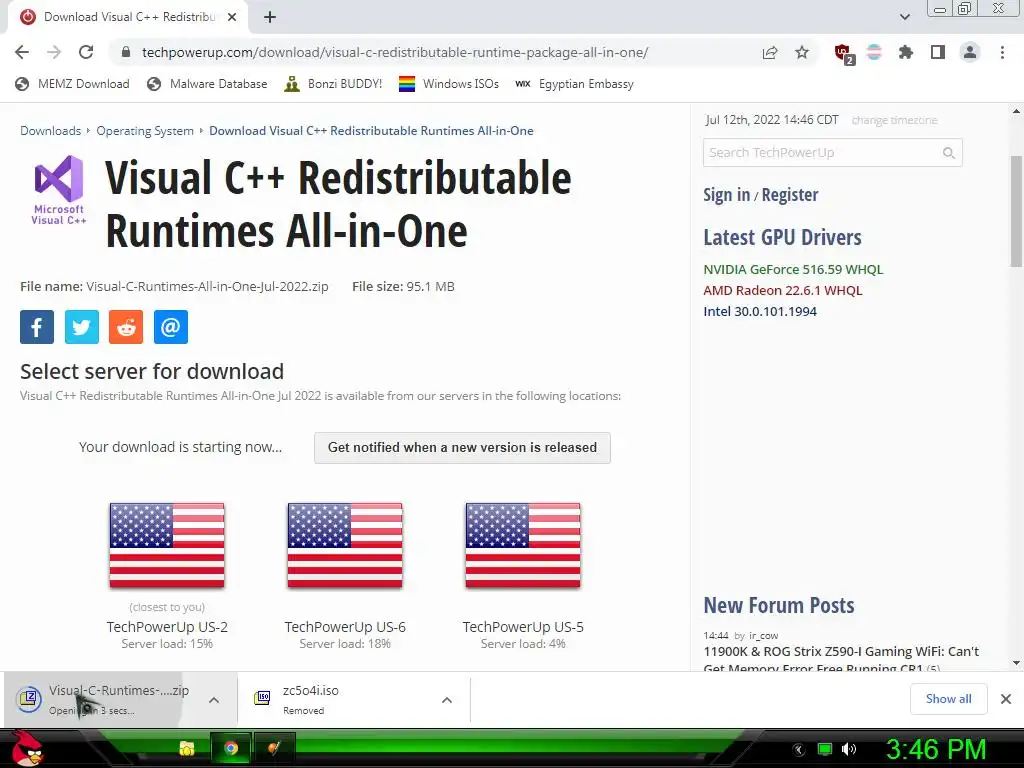The width and height of the screenshot is (1024, 768).
Task: Open the tab search dropdown arrow
Action: tap(904, 17)
